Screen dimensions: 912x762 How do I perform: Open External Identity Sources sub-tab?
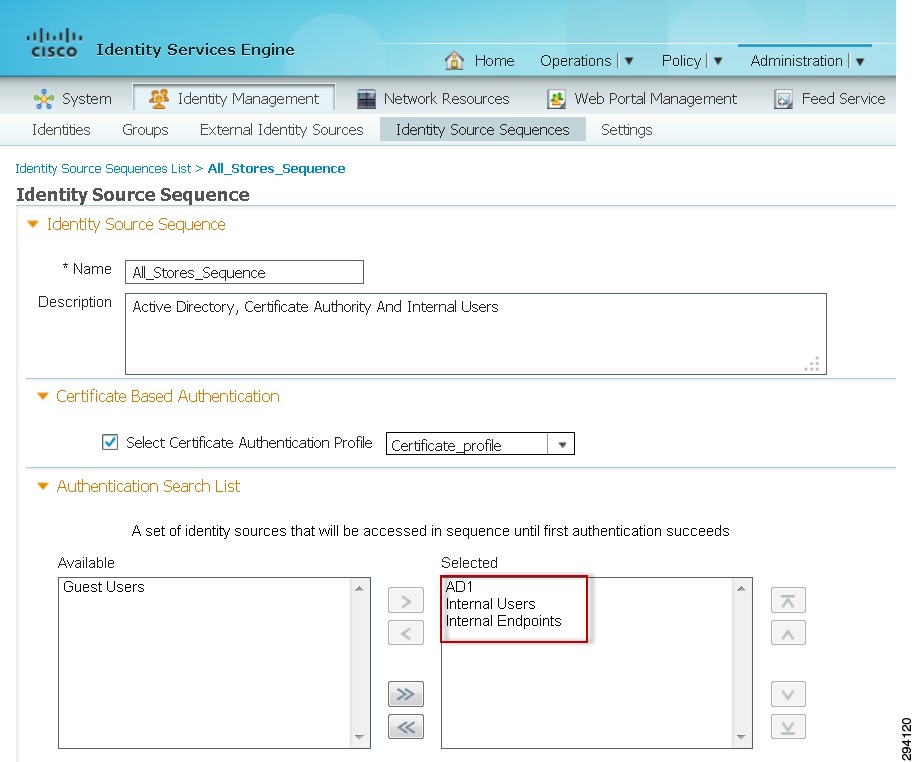pyautogui.click(x=282, y=130)
